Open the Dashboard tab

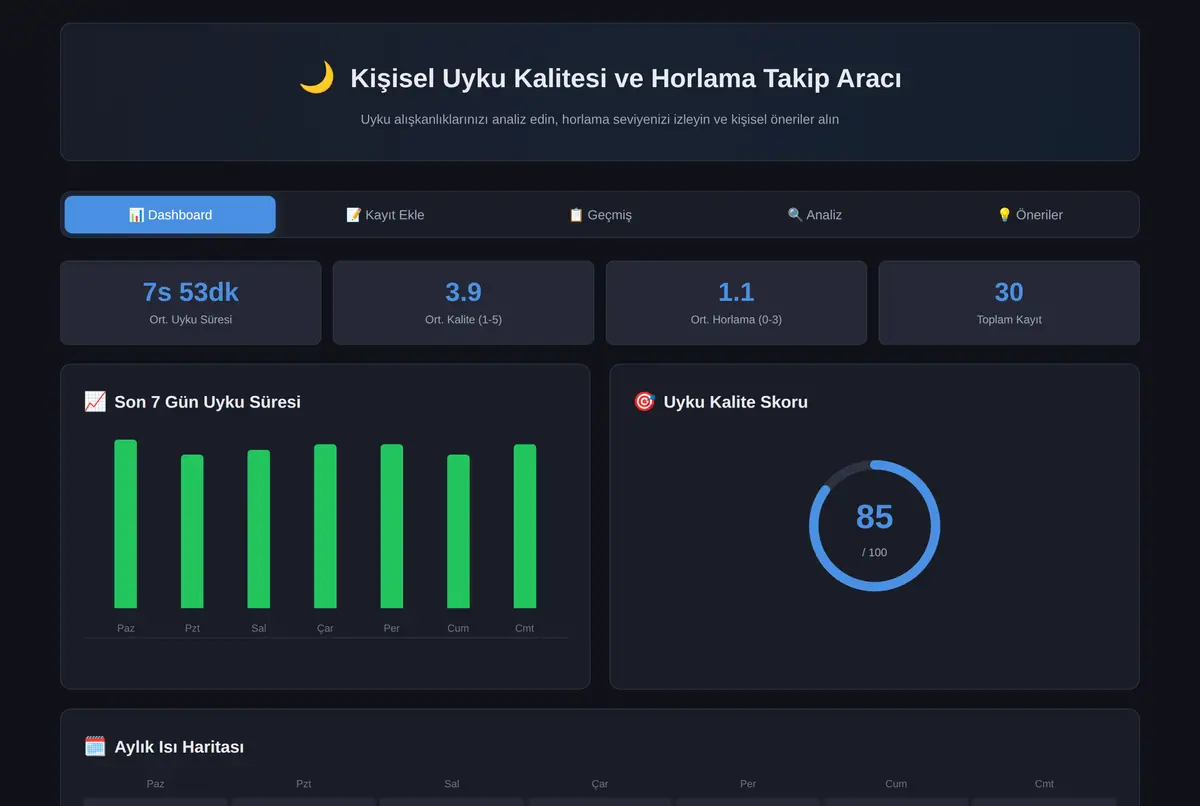click(170, 215)
